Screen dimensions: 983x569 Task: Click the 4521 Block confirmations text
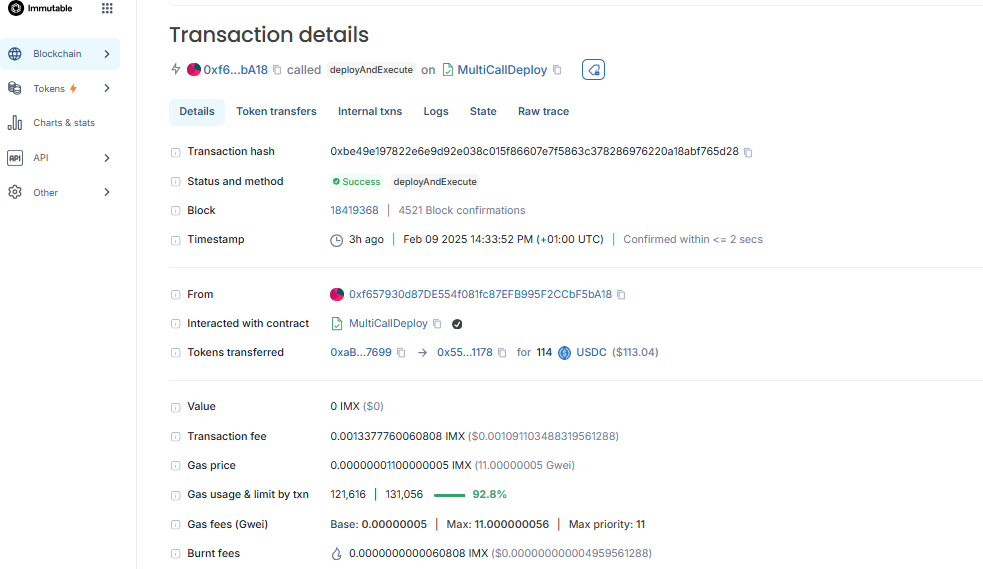click(462, 211)
